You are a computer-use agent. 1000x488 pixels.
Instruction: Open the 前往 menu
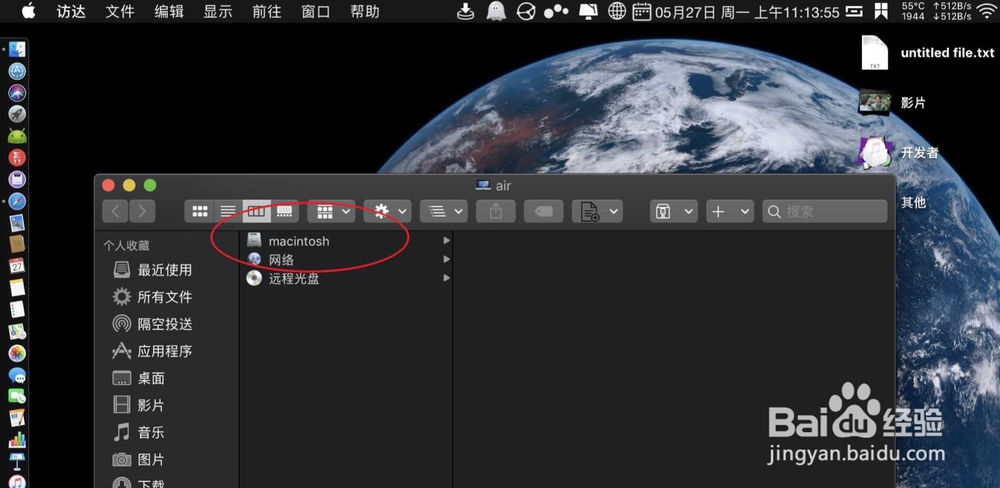point(267,11)
